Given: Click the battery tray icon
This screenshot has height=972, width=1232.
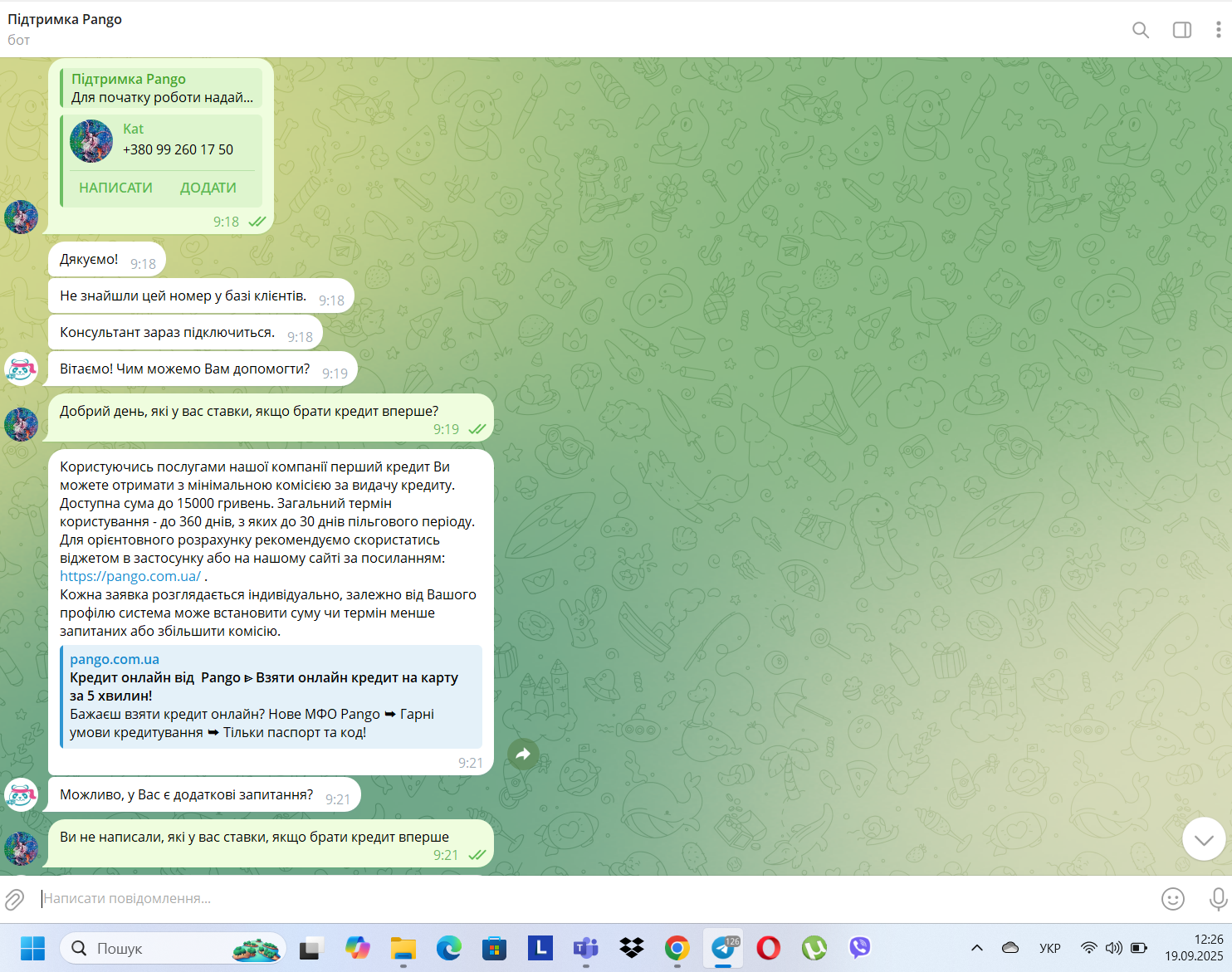Looking at the screenshot, I should pyautogui.click(x=1139, y=948).
